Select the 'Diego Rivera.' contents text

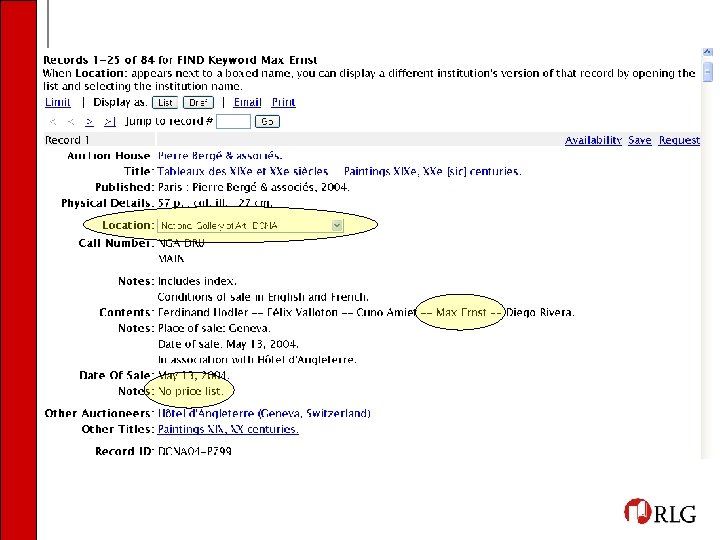click(540, 313)
